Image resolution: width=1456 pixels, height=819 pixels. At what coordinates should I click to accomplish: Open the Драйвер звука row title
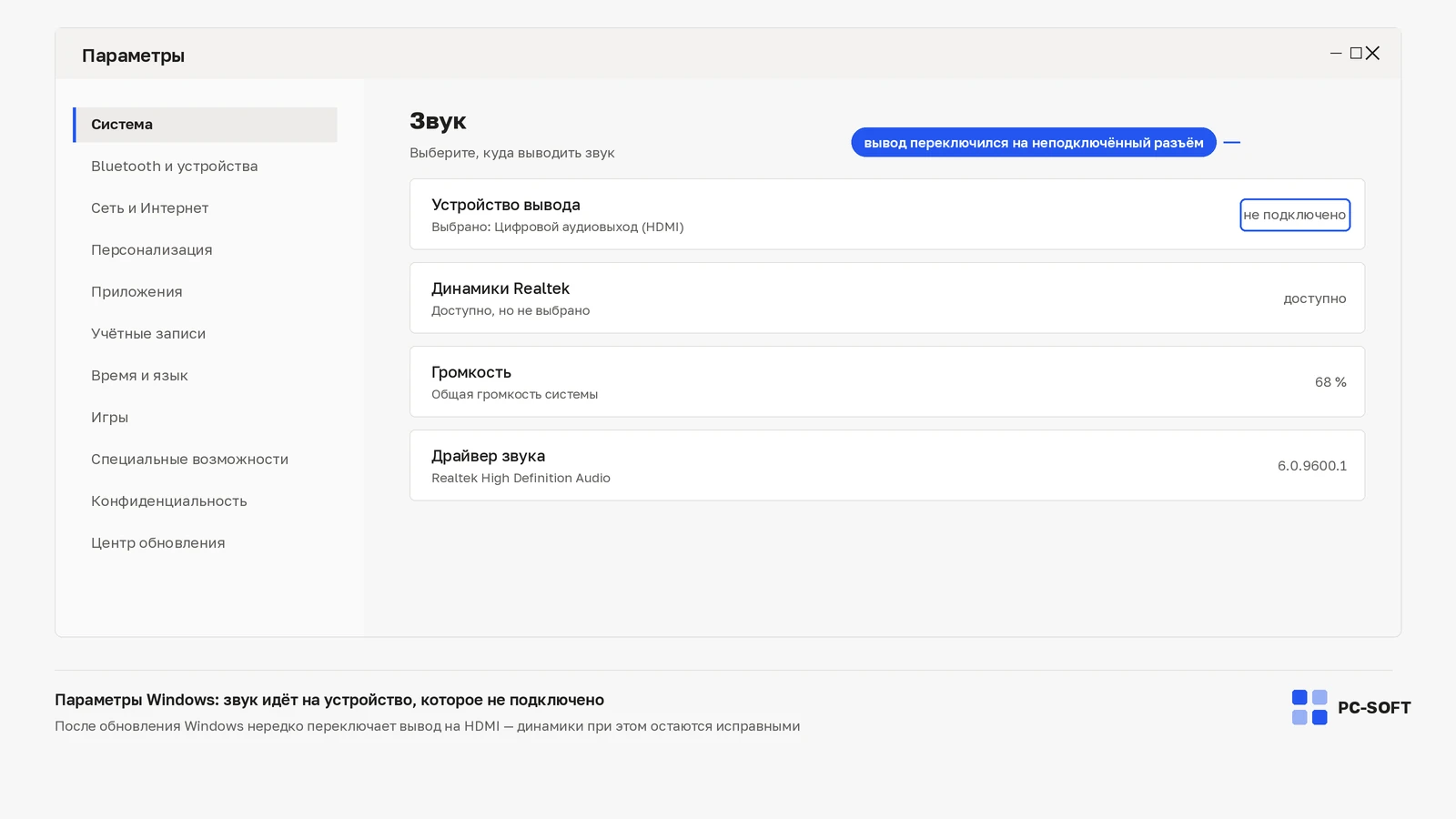click(x=489, y=456)
